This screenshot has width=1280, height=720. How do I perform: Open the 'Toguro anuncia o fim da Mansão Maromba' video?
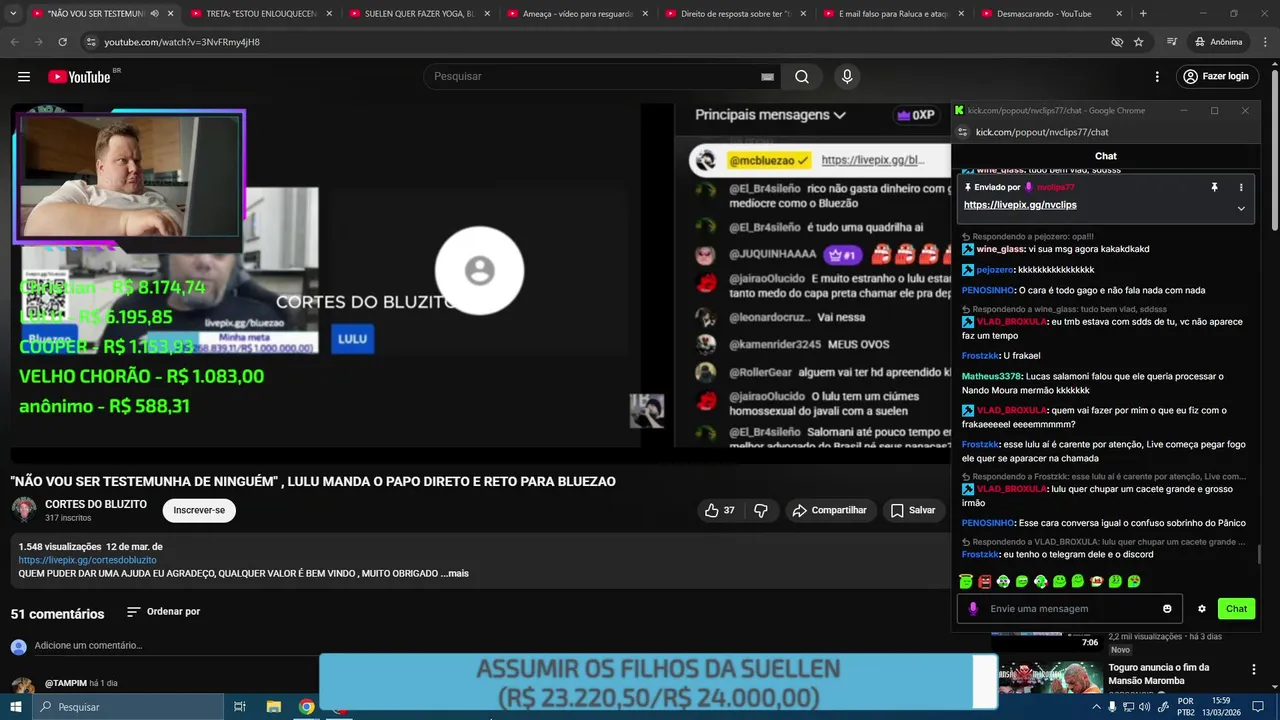[x=1158, y=674]
